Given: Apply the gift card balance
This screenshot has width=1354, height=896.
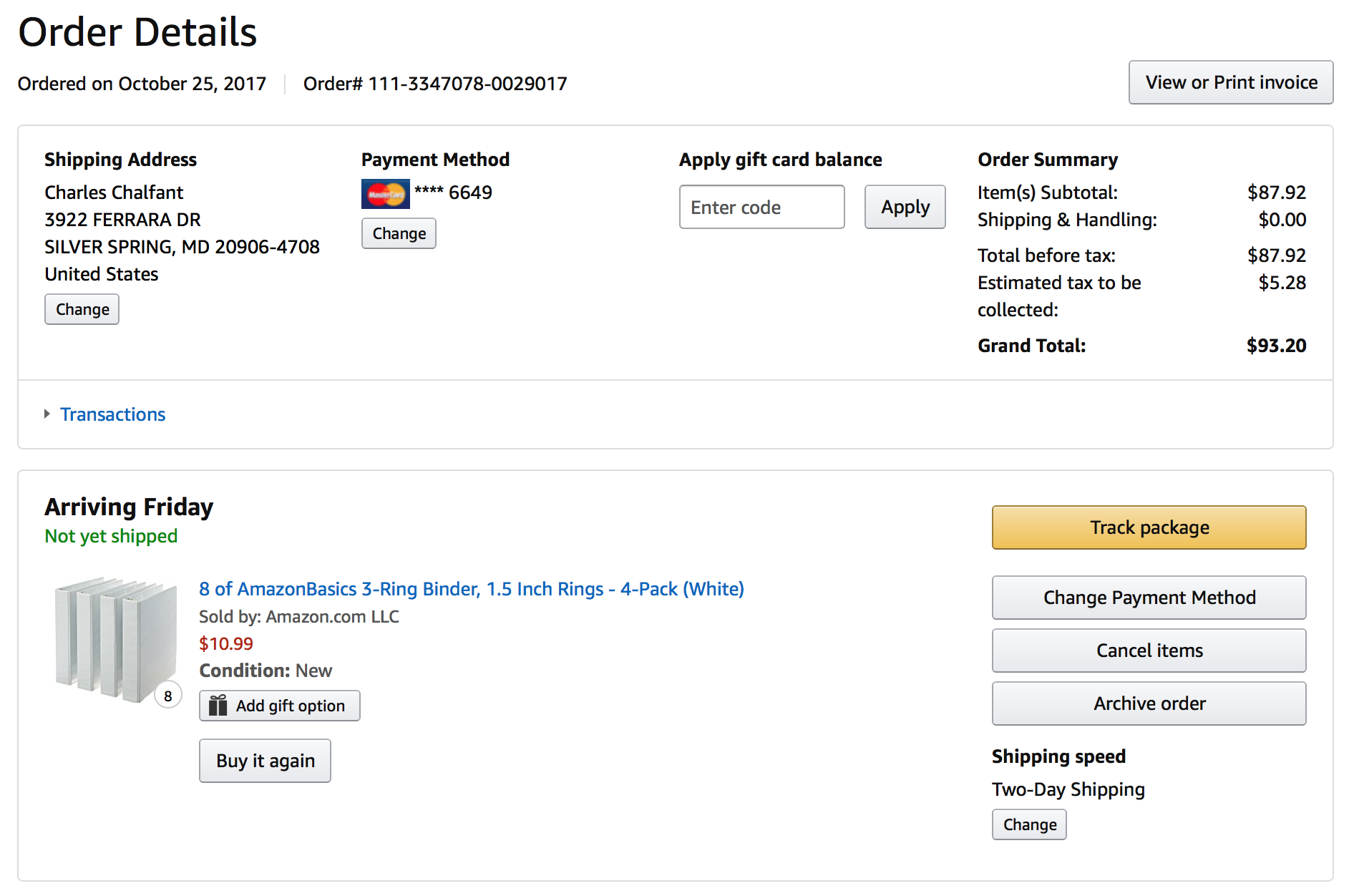Looking at the screenshot, I should coord(905,208).
